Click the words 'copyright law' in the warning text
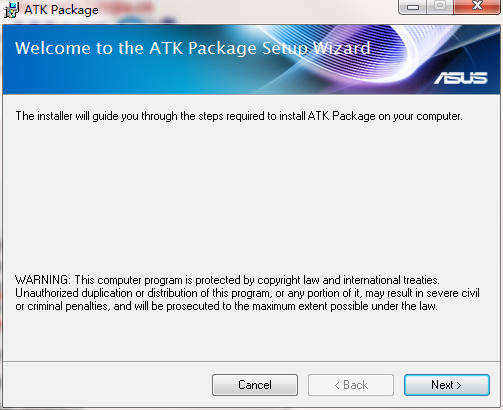 pos(288,280)
